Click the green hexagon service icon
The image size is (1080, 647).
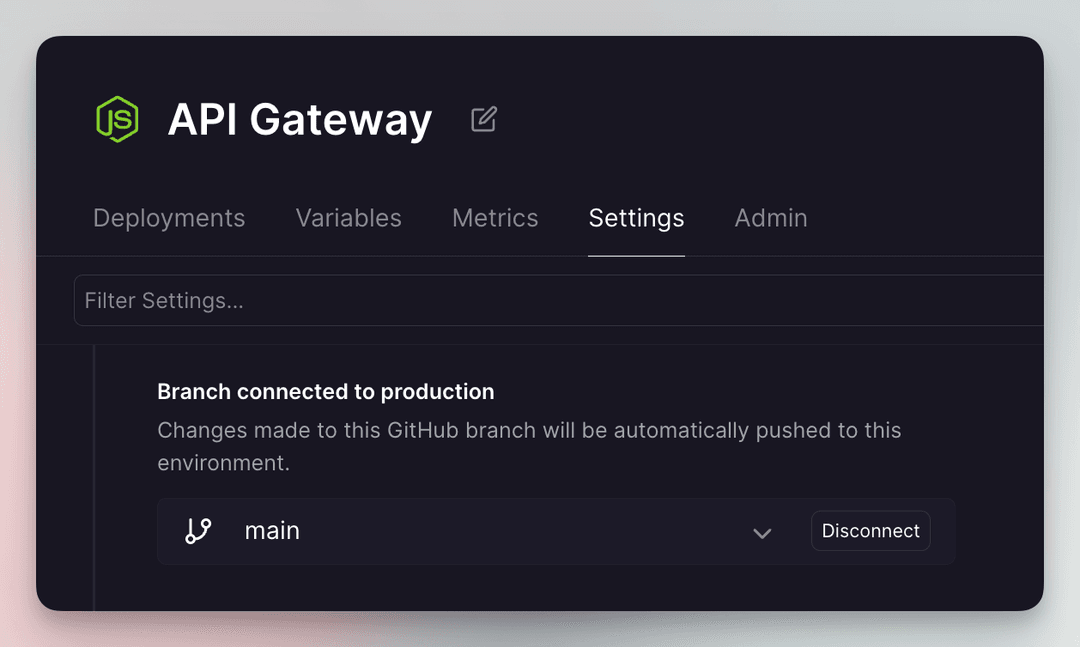pos(117,119)
